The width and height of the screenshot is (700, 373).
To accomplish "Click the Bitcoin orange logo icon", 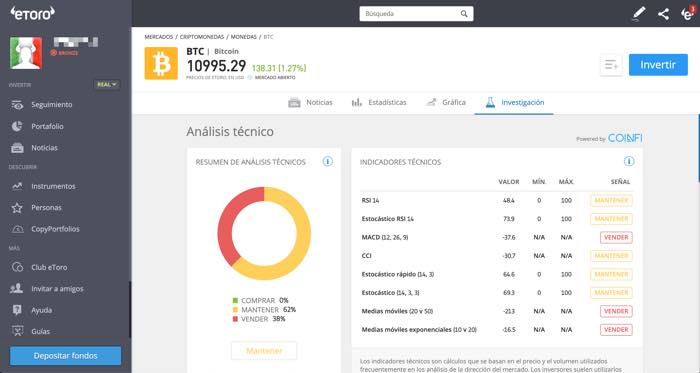I will point(161,63).
